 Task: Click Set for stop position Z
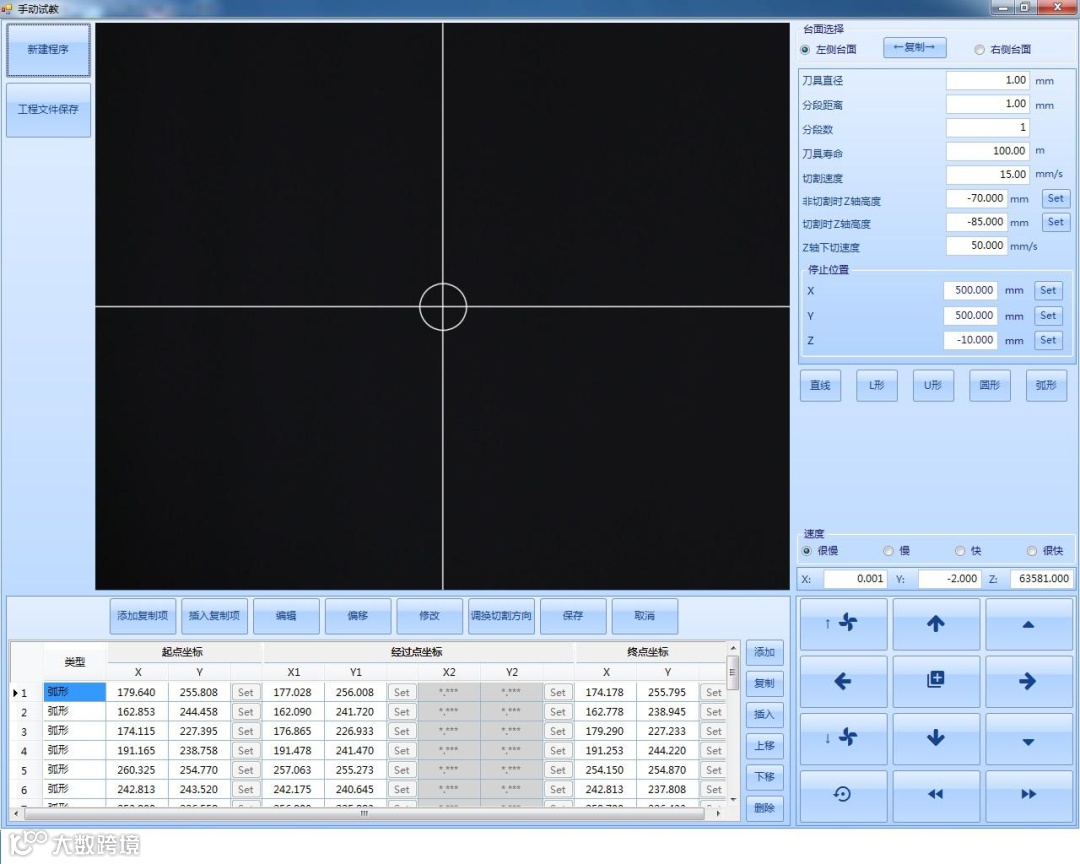(x=1048, y=340)
